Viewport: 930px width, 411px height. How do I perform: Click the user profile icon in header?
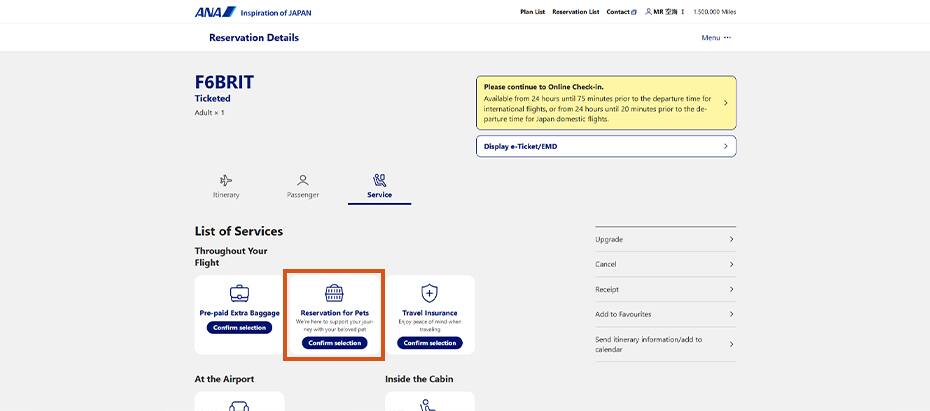[646, 12]
